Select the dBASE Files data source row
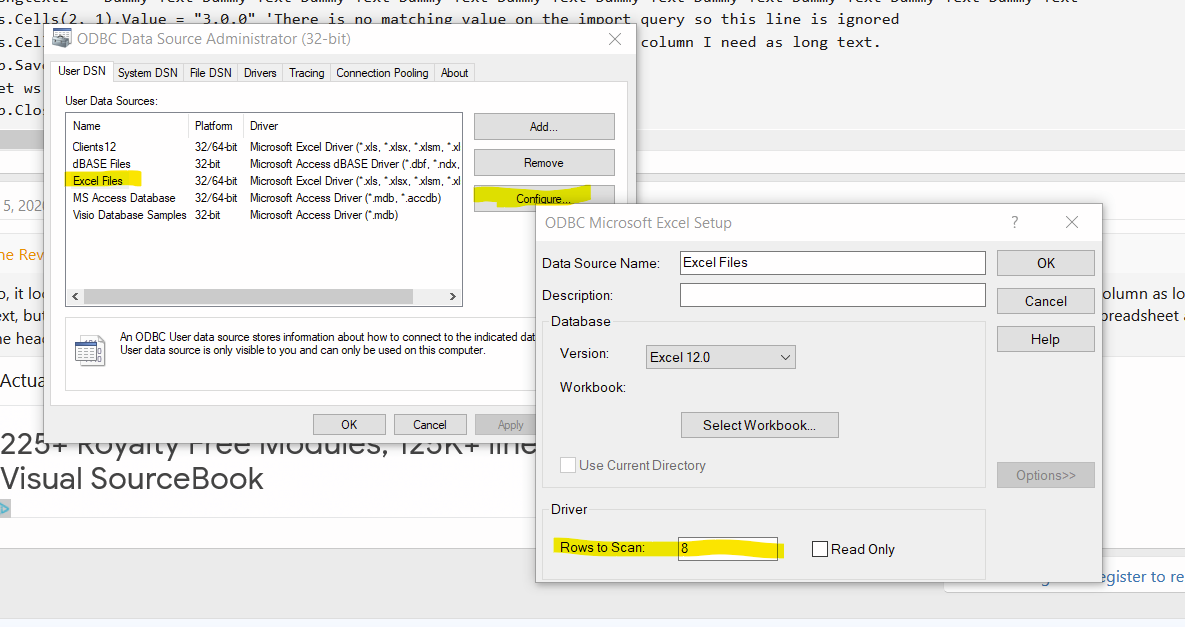1185x627 pixels. [265, 164]
